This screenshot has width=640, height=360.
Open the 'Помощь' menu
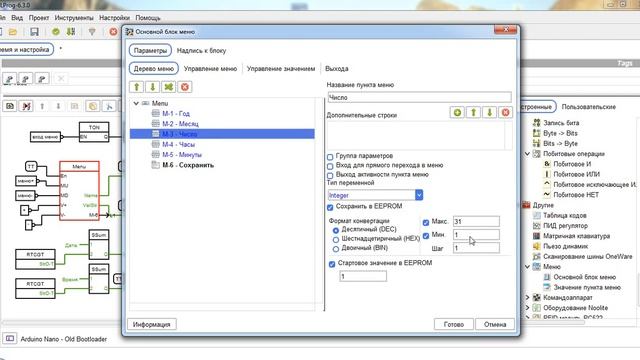click(148, 18)
